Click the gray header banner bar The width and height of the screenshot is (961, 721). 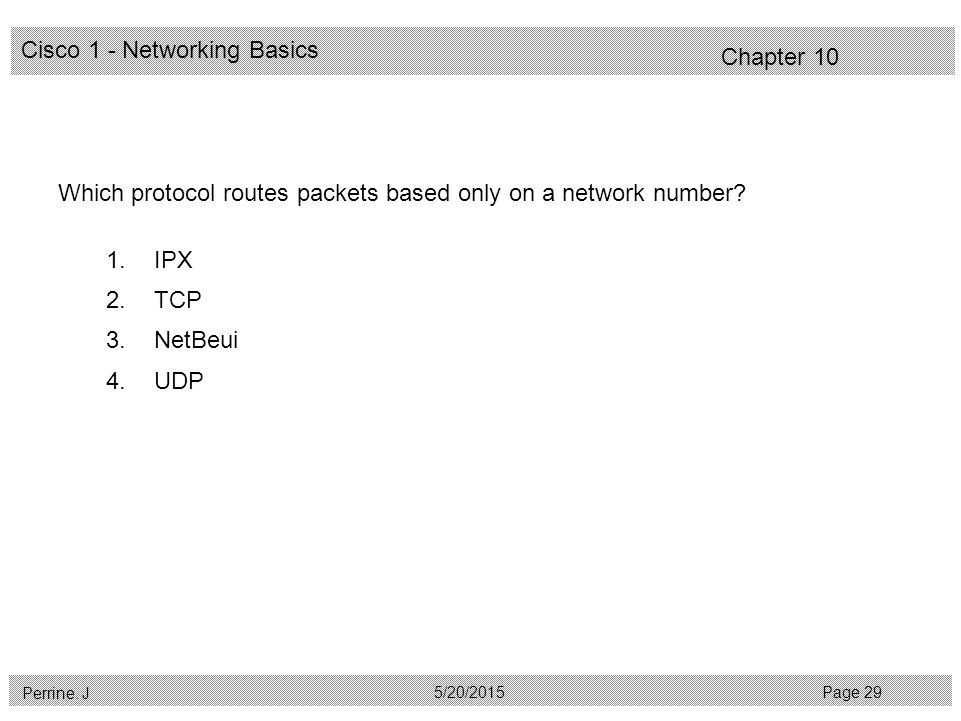[x=482, y=51]
